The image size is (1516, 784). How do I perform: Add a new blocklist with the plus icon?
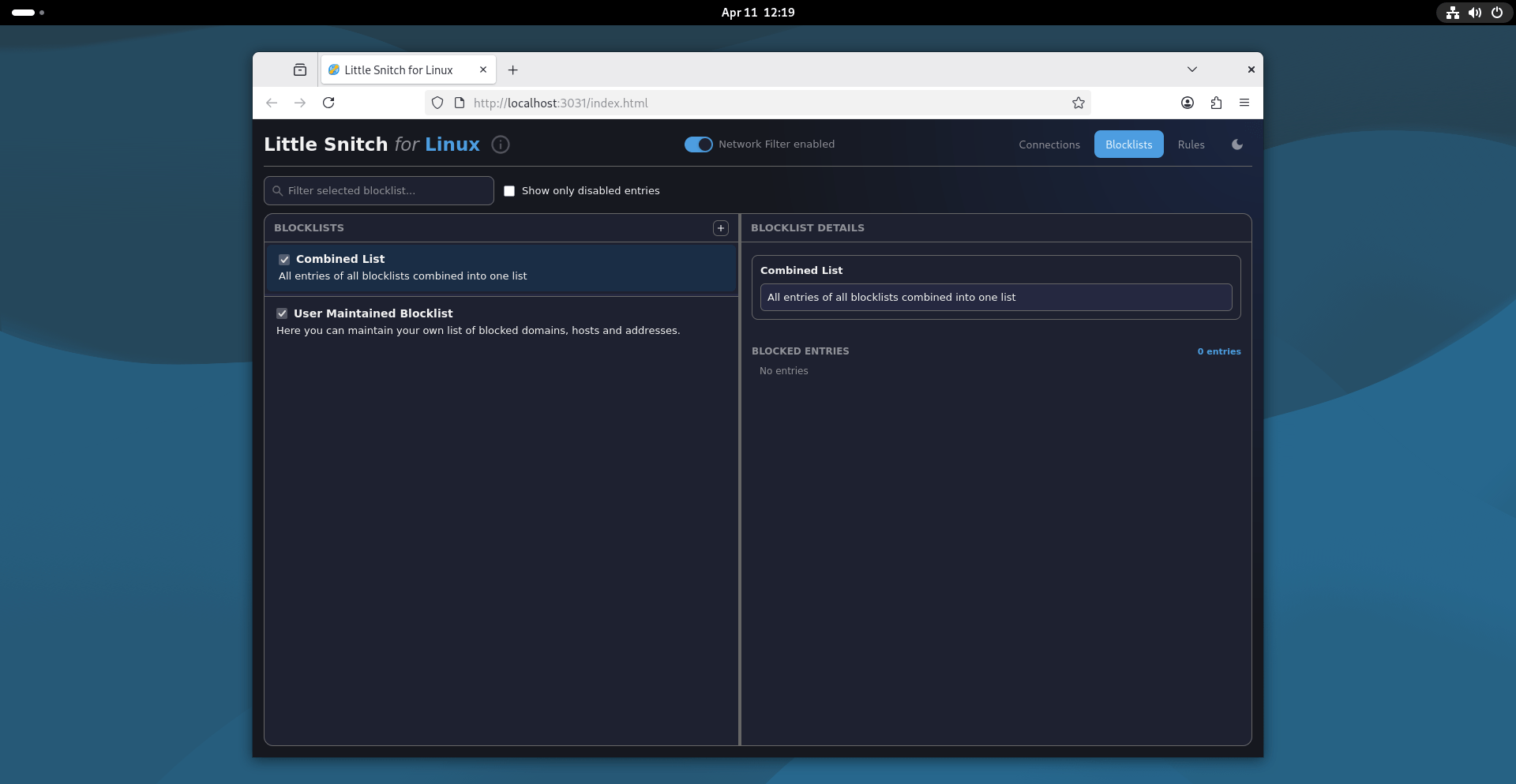coord(721,228)
